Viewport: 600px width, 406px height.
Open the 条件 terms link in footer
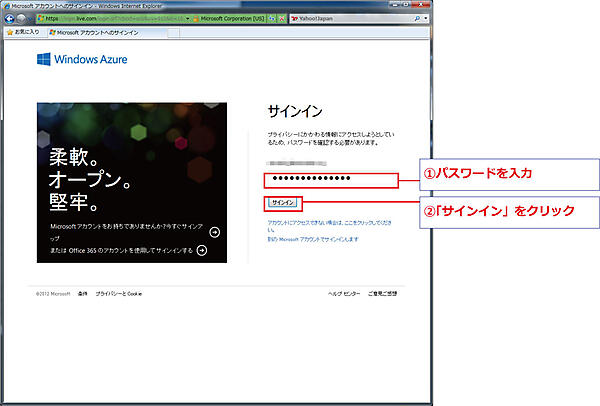point(83,293)
